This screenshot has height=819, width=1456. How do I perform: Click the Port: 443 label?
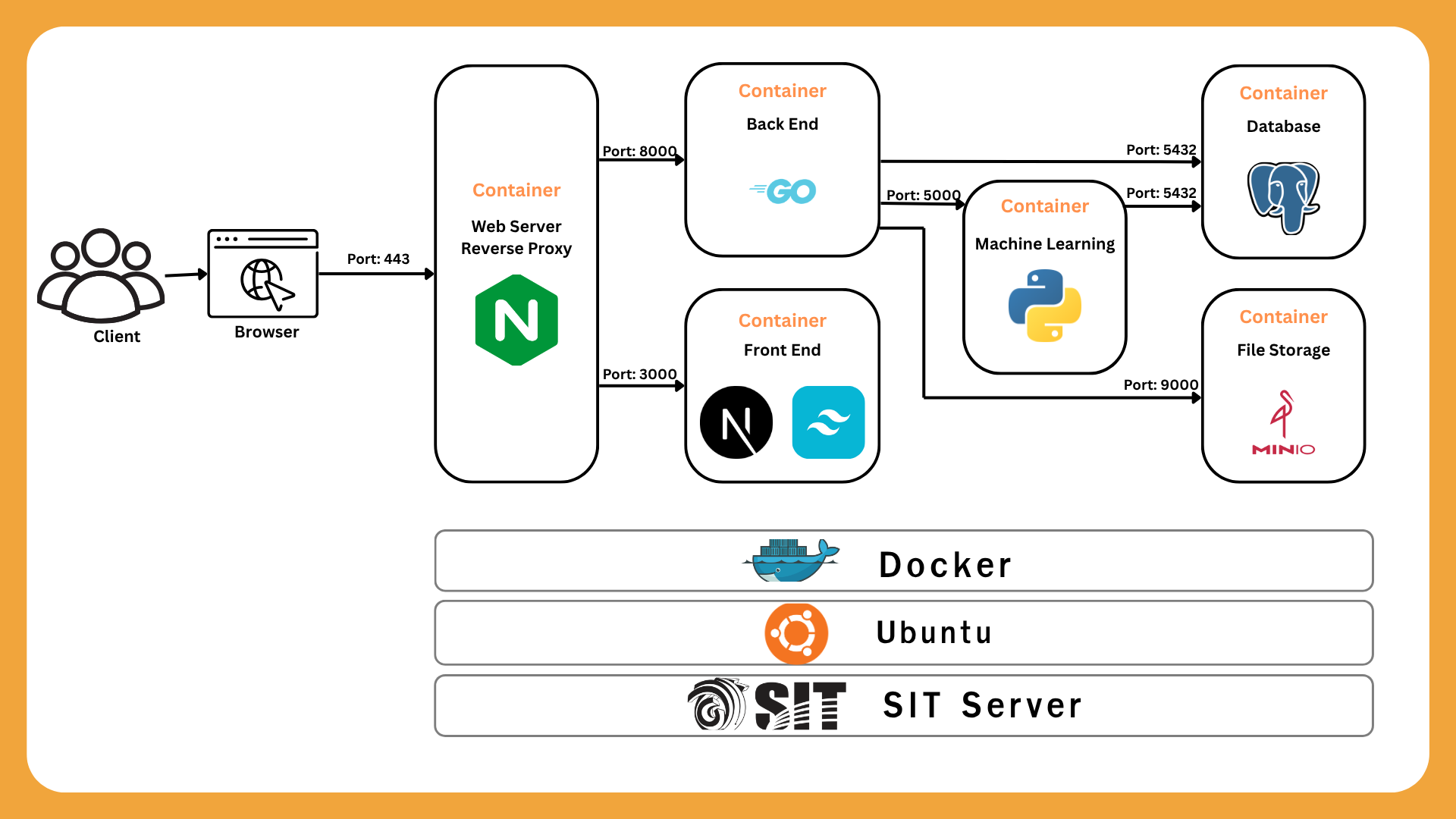point(378,259)
